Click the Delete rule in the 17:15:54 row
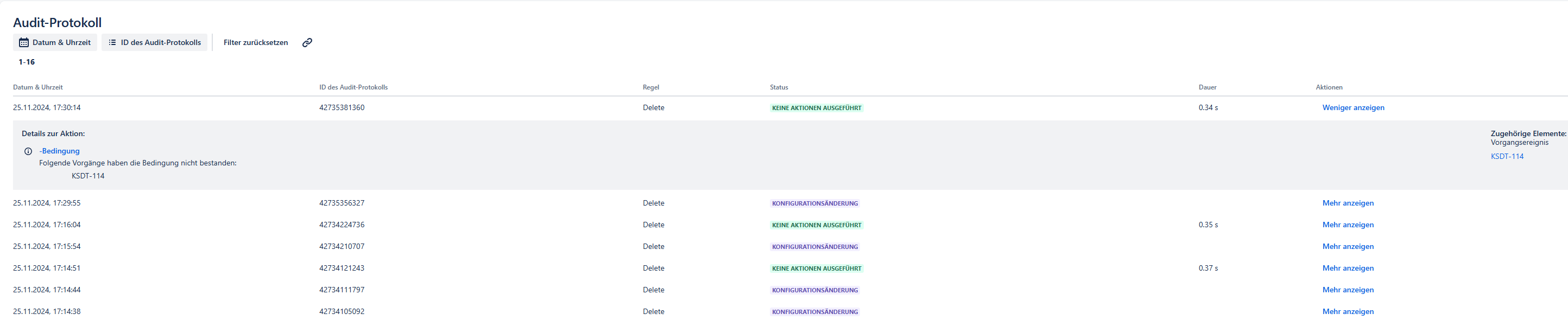Image resolution: width=1568 pixels, height=320 pixels. tap(654, 246)
